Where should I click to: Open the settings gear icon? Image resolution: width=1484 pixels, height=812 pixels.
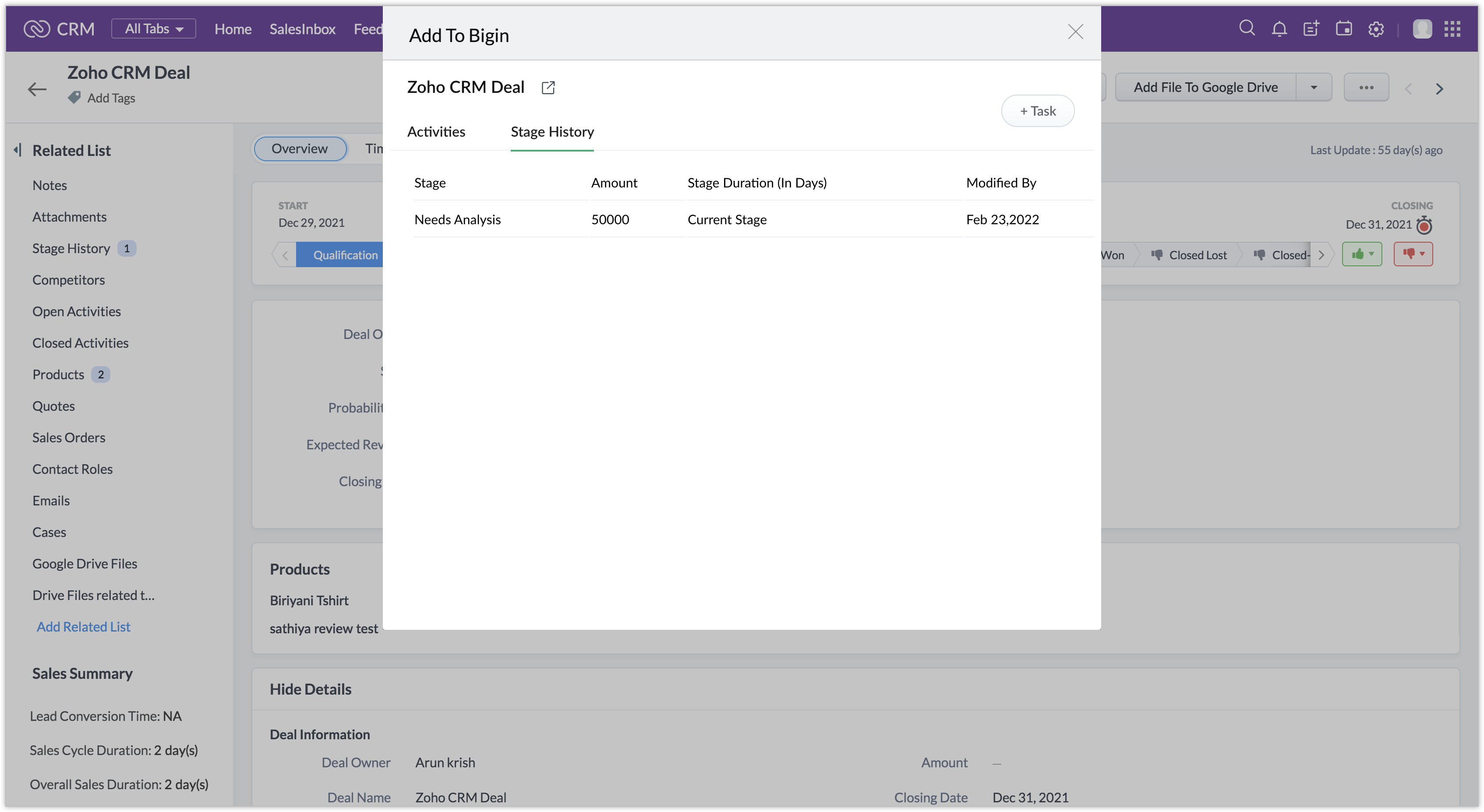(x=1376, y=29)
